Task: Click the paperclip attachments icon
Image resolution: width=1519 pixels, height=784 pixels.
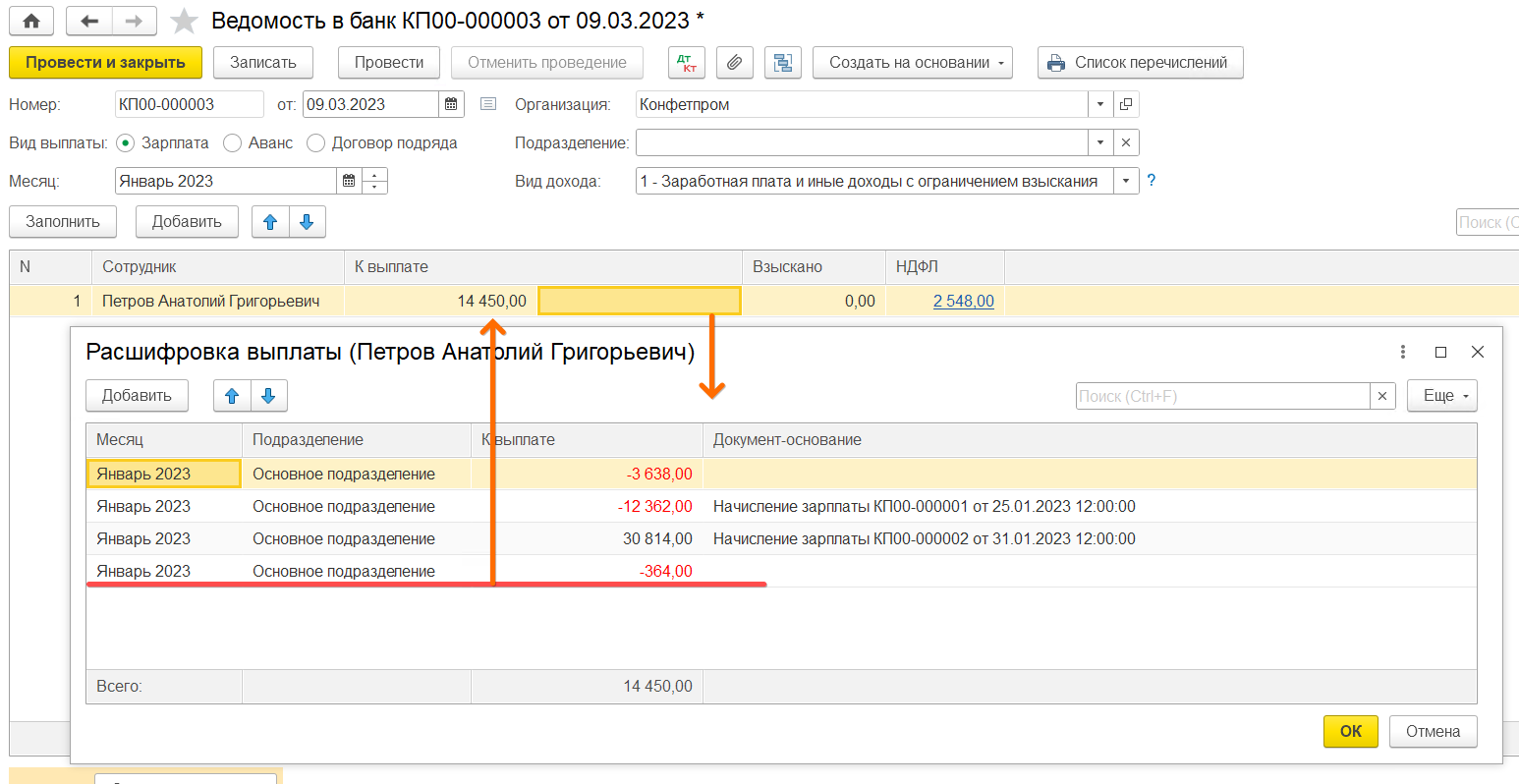Action: [x=734, y=63]
